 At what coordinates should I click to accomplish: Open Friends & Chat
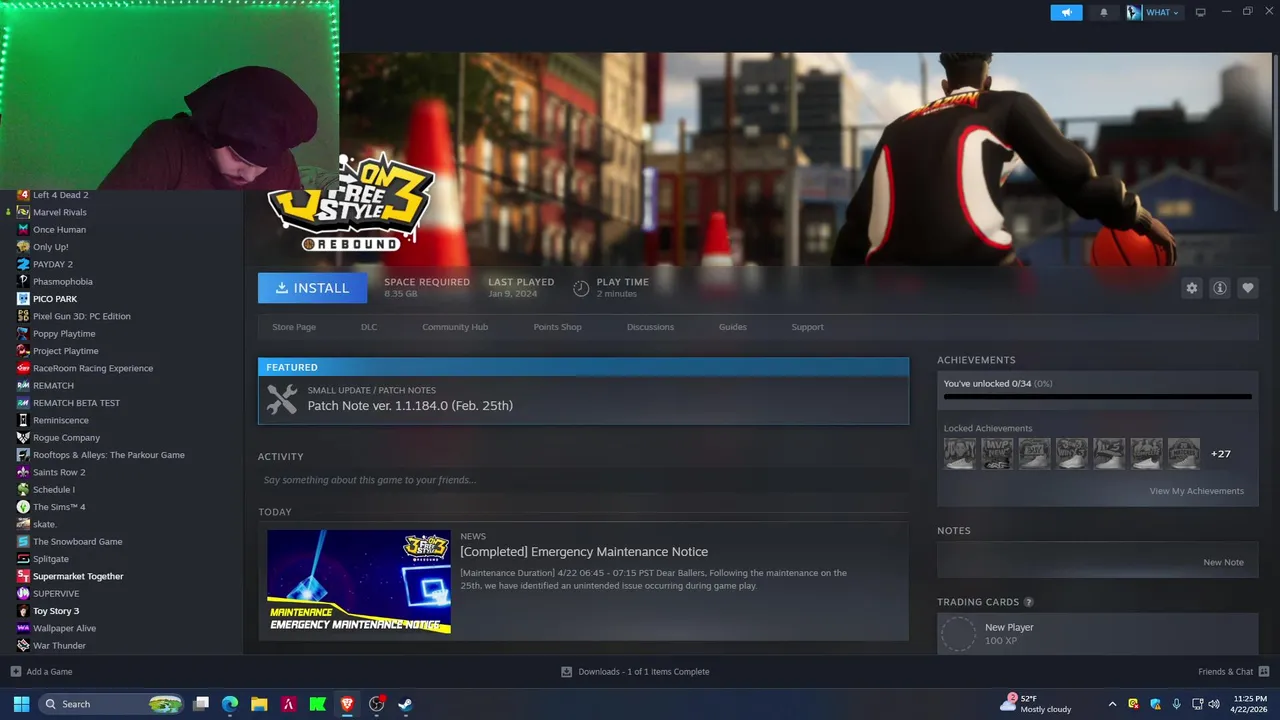point(1234,672)
